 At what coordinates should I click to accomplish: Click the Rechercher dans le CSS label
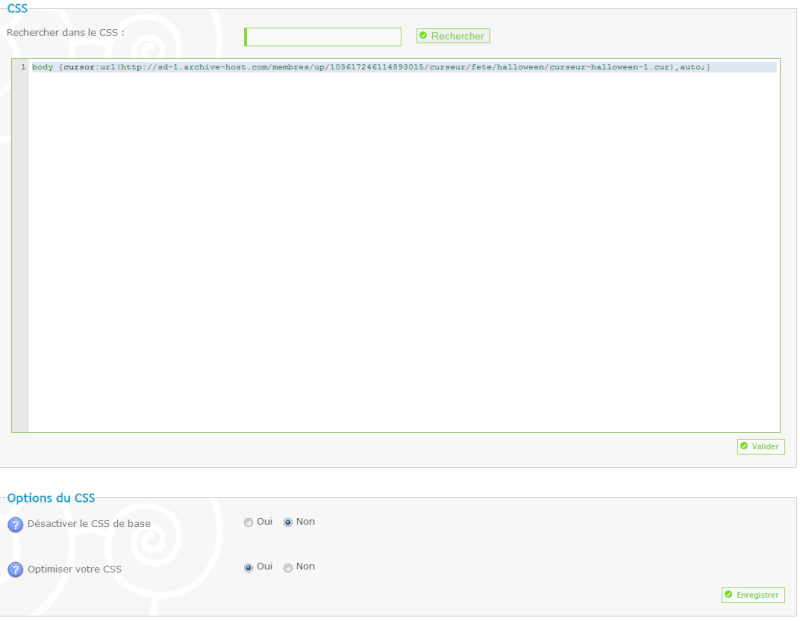click(65, 33)
